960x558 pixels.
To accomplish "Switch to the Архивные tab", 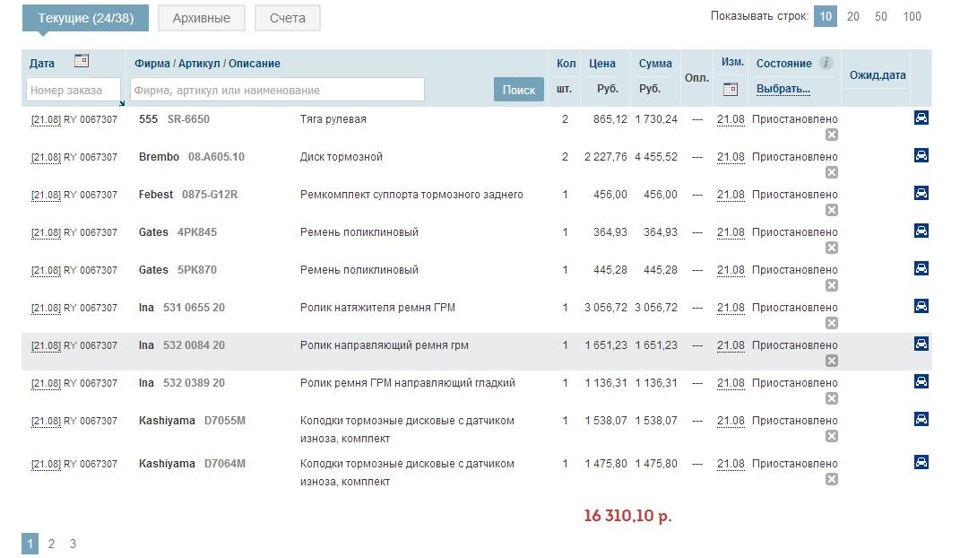I will click(201, 18).
